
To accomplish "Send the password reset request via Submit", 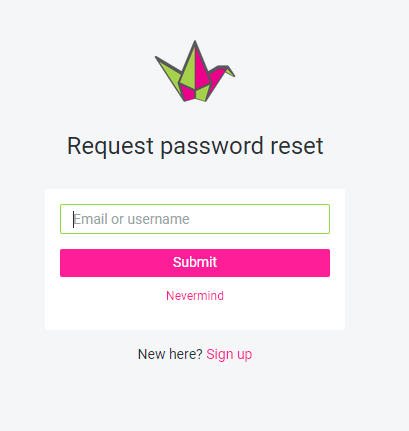I will coord(195,263).
